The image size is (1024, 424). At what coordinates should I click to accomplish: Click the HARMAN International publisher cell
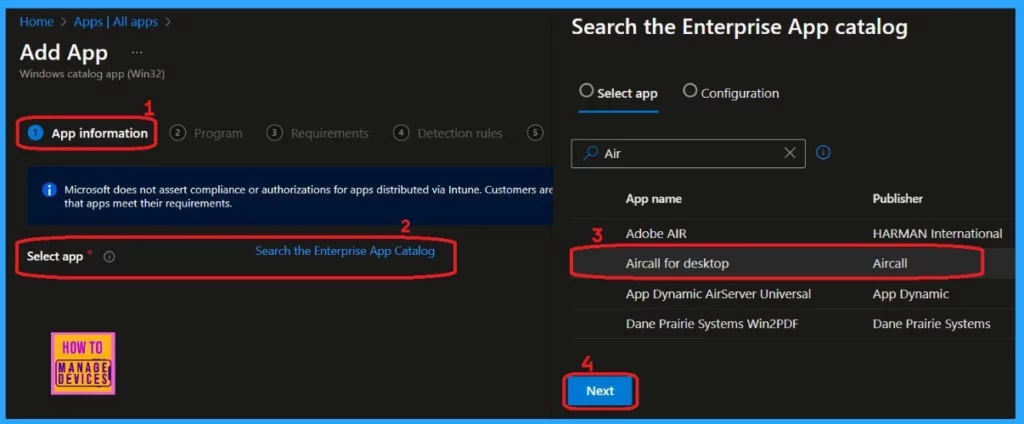point(937,233)
